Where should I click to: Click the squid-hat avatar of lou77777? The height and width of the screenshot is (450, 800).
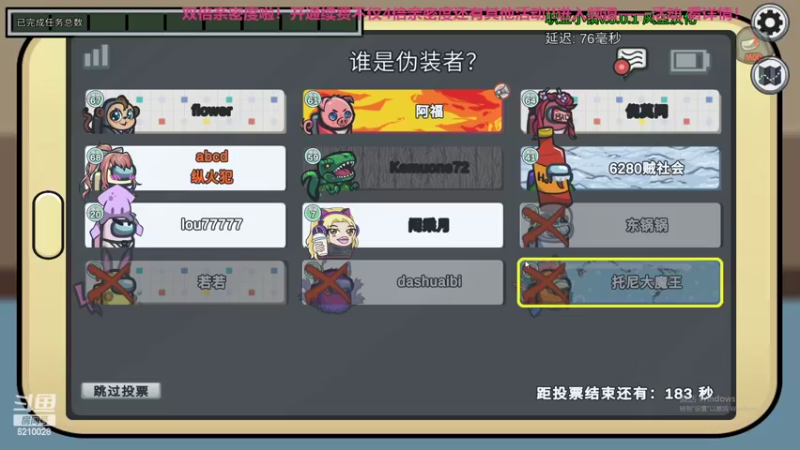point(116,219)
